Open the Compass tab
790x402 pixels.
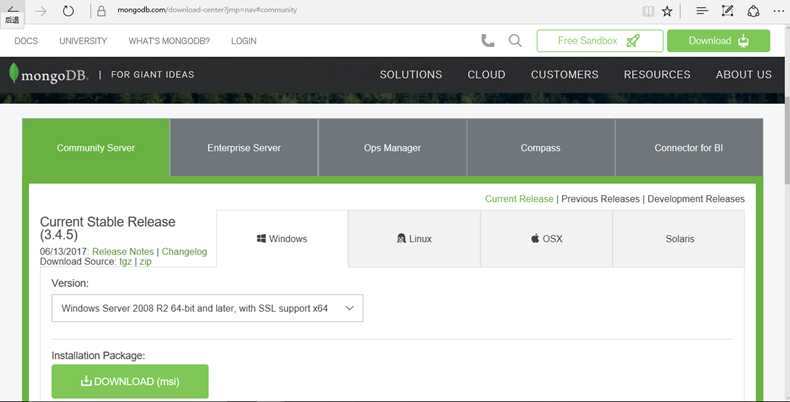(541, 148)
